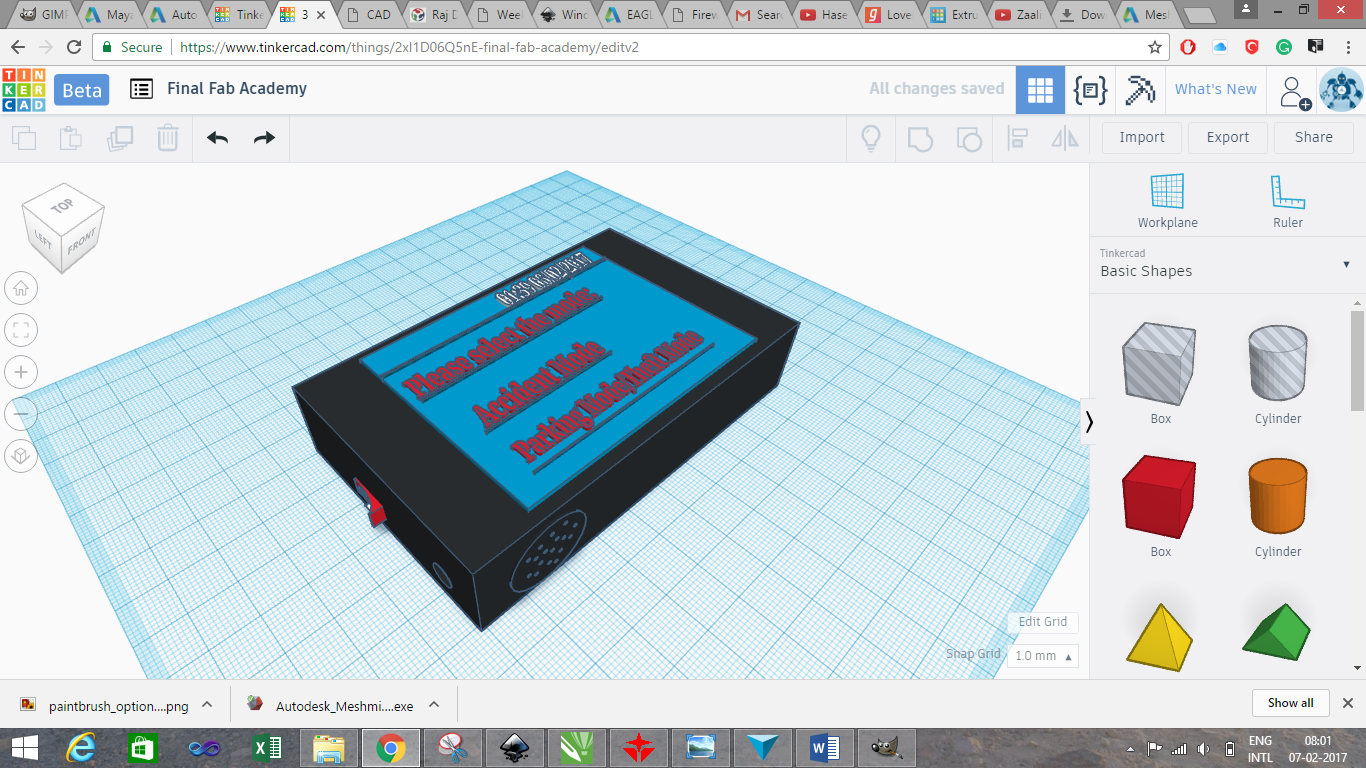The image size is (1366, 768).
Task: Close the downloads bar
Action: (1347, 703)
